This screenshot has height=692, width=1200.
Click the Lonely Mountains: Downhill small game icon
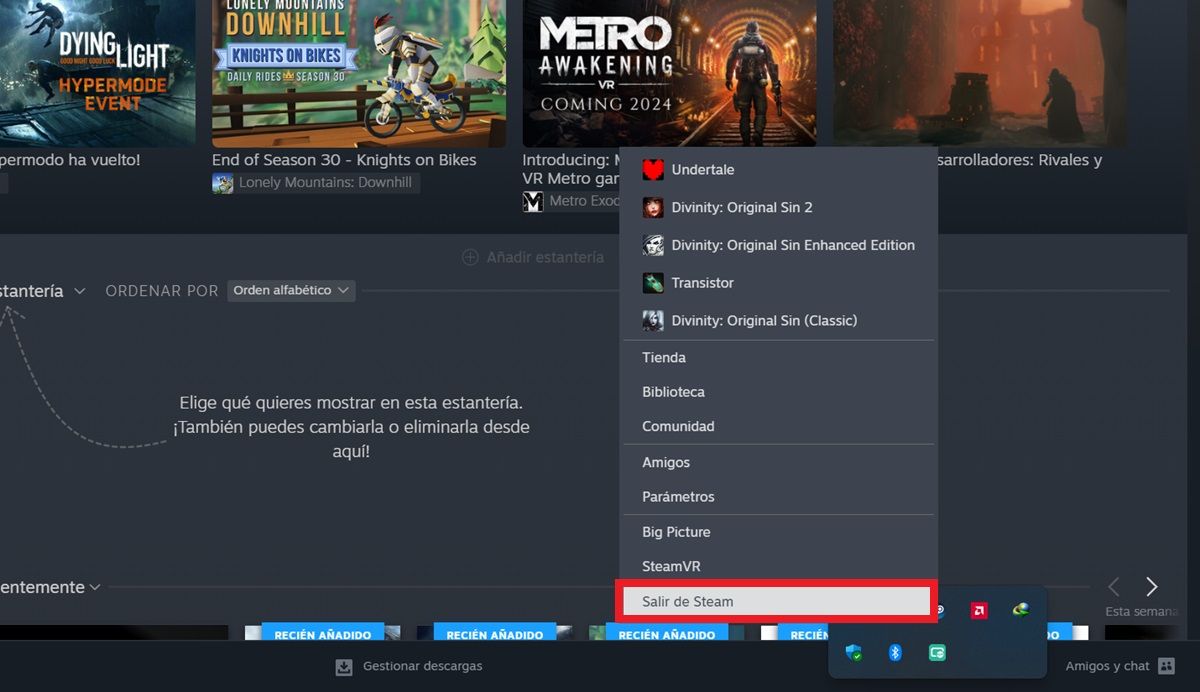tap(223, 183)
